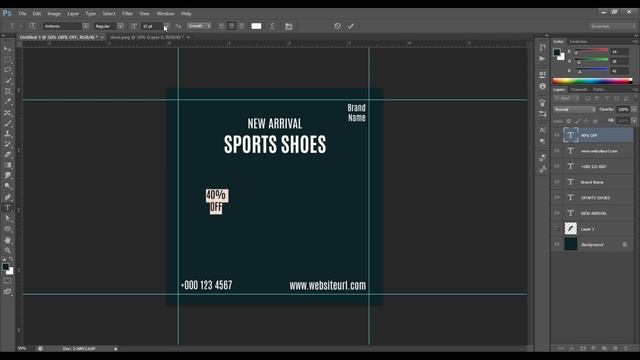The width and height of the screenshot is (640, 360).
Task: Right align the text
Action: pos(242,26)
